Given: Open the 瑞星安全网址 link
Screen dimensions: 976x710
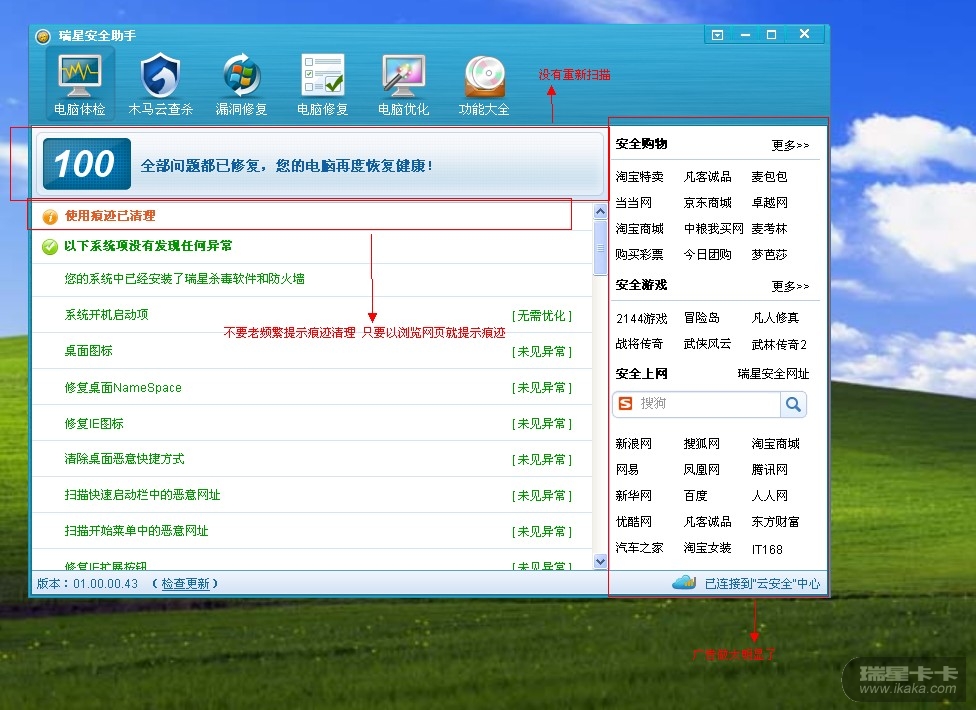Looking at the screenshot, I should click(x=773, y=374).
